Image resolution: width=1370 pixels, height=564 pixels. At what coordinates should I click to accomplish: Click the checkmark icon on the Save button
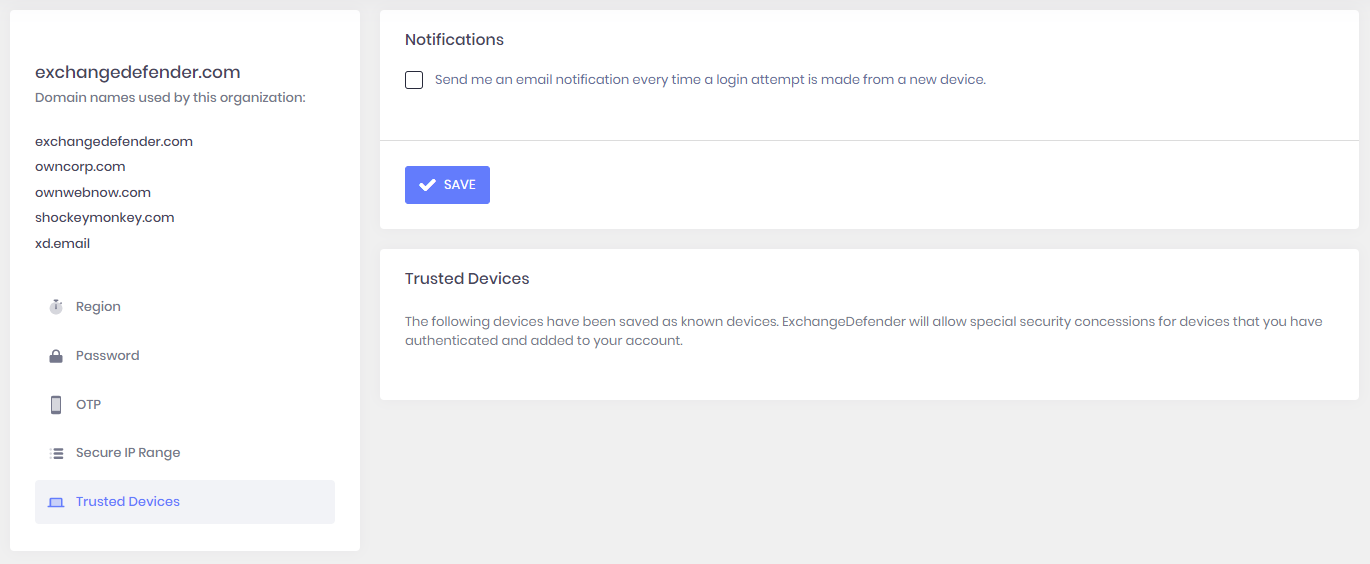tap(427, 185)
